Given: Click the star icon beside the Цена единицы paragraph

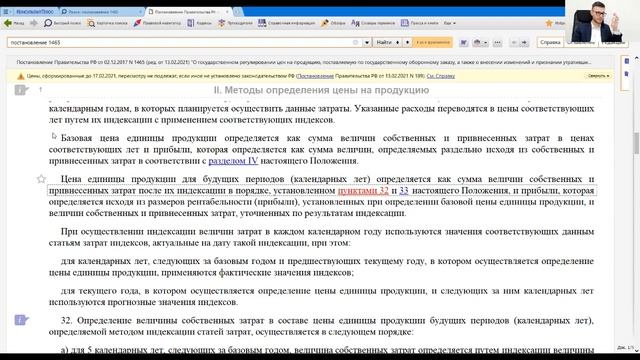Looking at the screenshot, I should [41, 179].
